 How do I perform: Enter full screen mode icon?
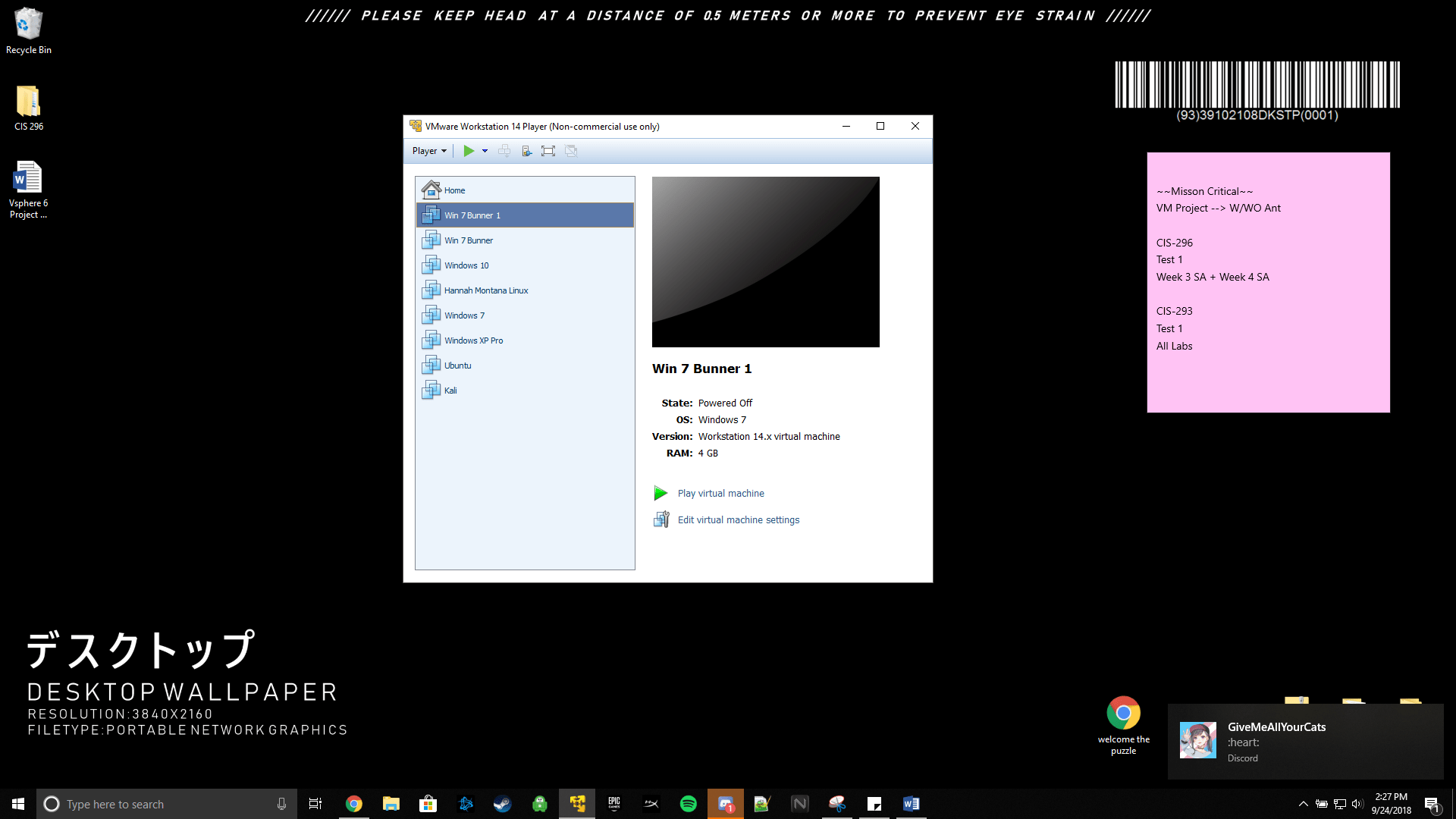548,151
